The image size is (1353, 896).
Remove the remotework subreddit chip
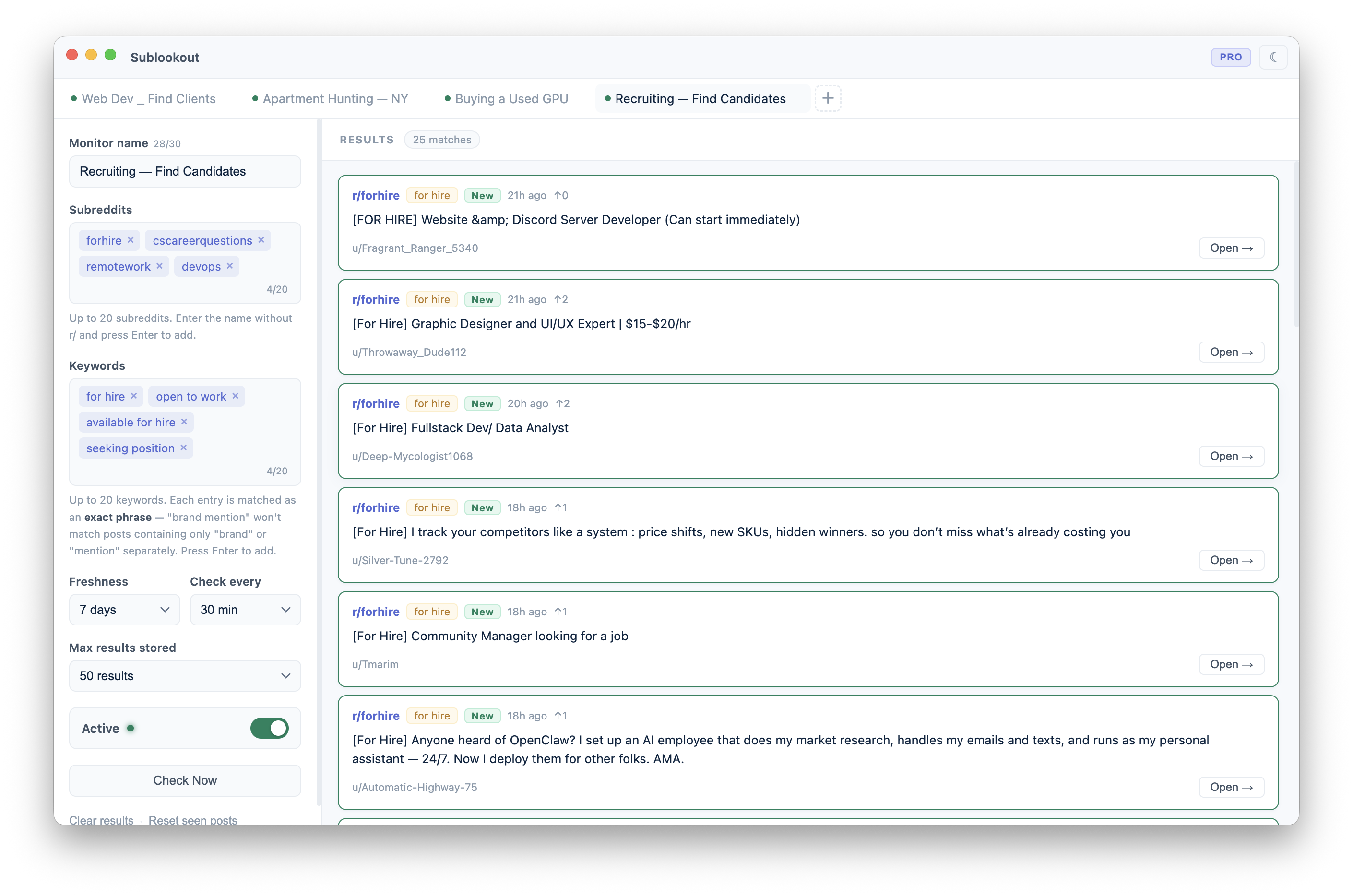click(x=160, y=266)
